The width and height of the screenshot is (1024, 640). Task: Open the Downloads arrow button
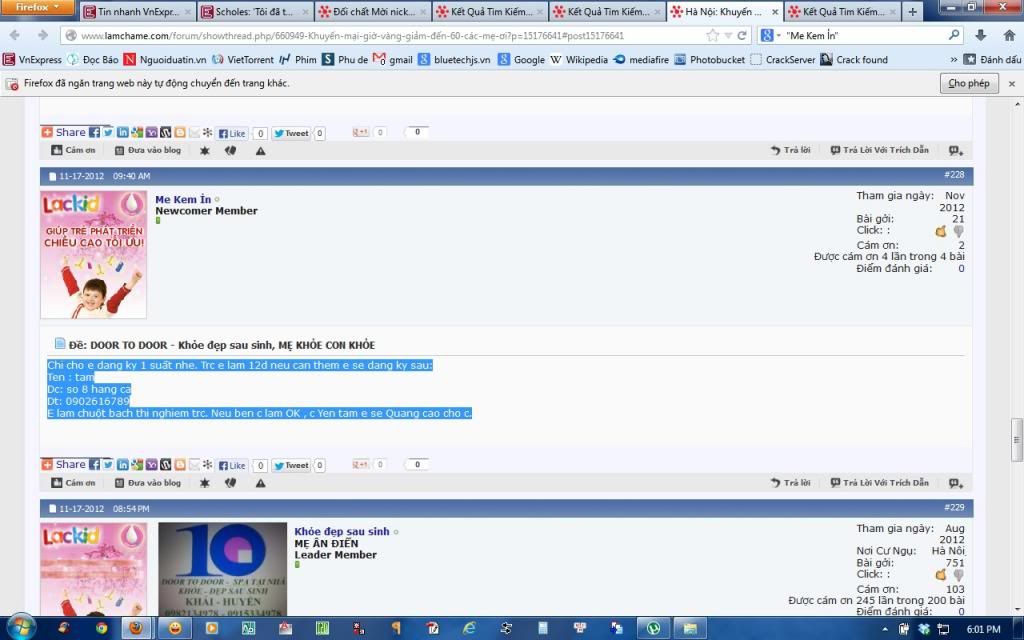click(980, 35)
